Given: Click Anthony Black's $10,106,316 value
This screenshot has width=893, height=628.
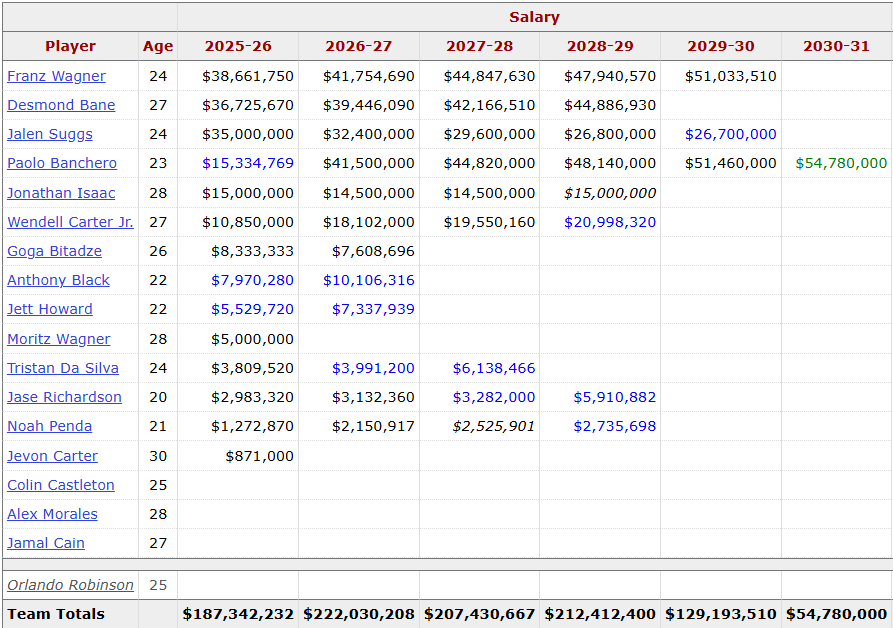Looking at the screenshot, I should pyautogui.click(x=368, y=280).
